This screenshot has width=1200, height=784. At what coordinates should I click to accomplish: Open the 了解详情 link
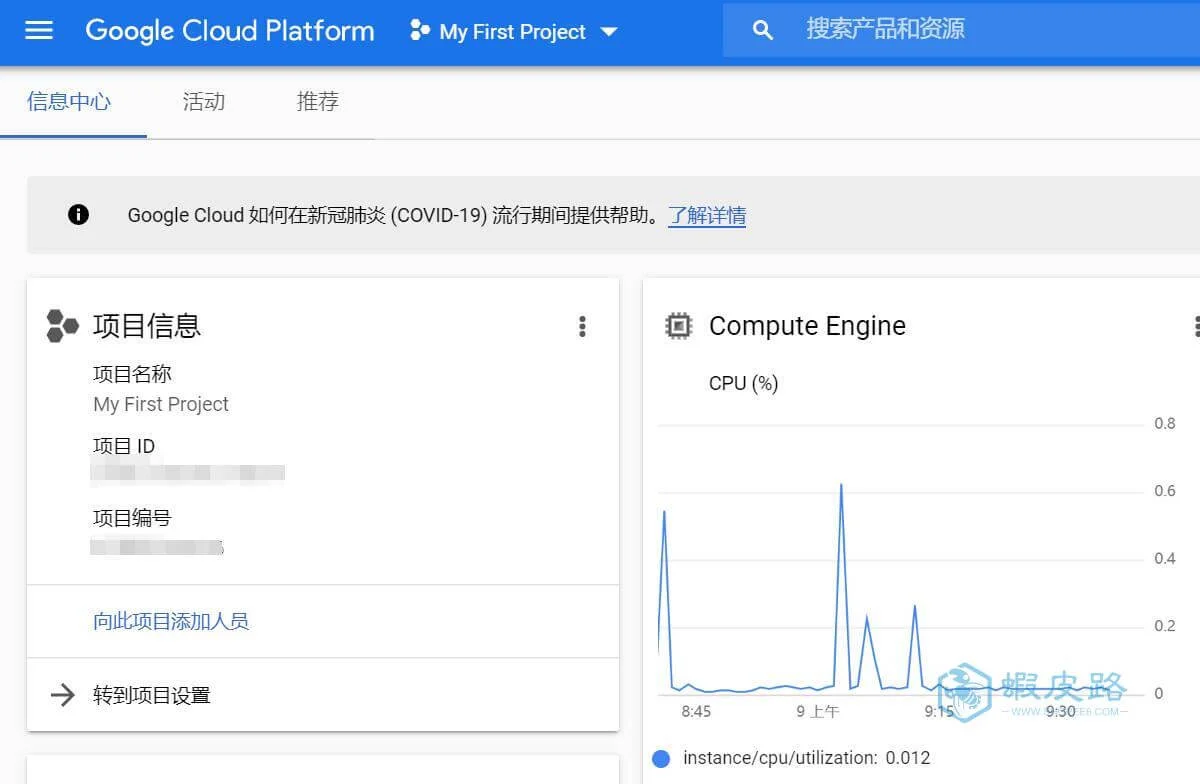pos(707,215)
